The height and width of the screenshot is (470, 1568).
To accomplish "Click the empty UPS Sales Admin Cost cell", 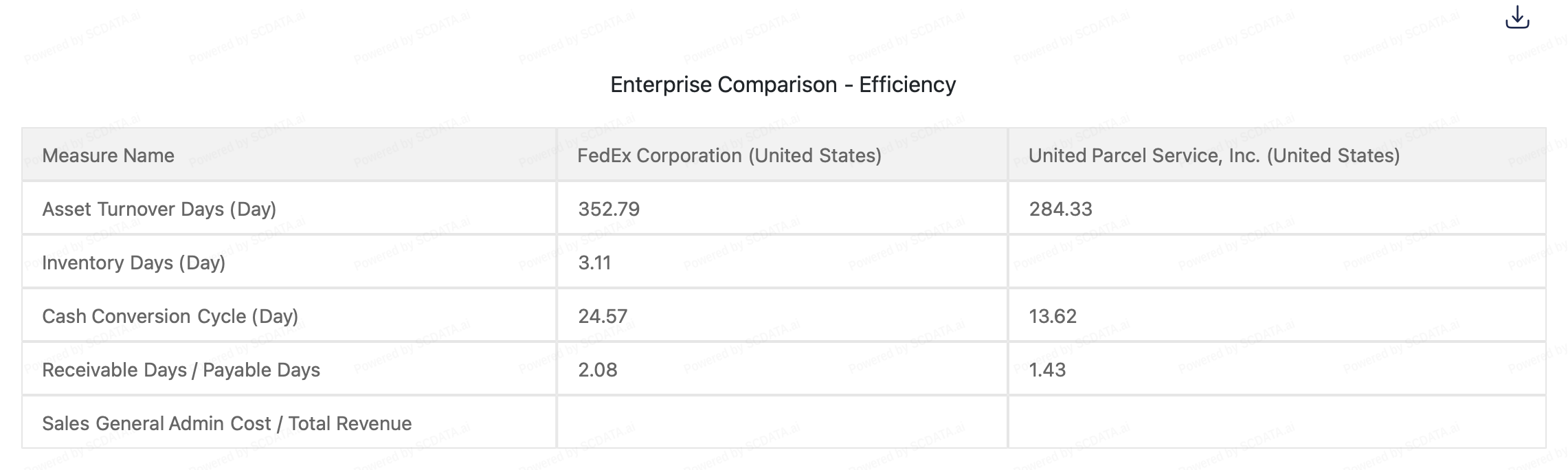I will pyautogui.click(x=1276, y=423).
